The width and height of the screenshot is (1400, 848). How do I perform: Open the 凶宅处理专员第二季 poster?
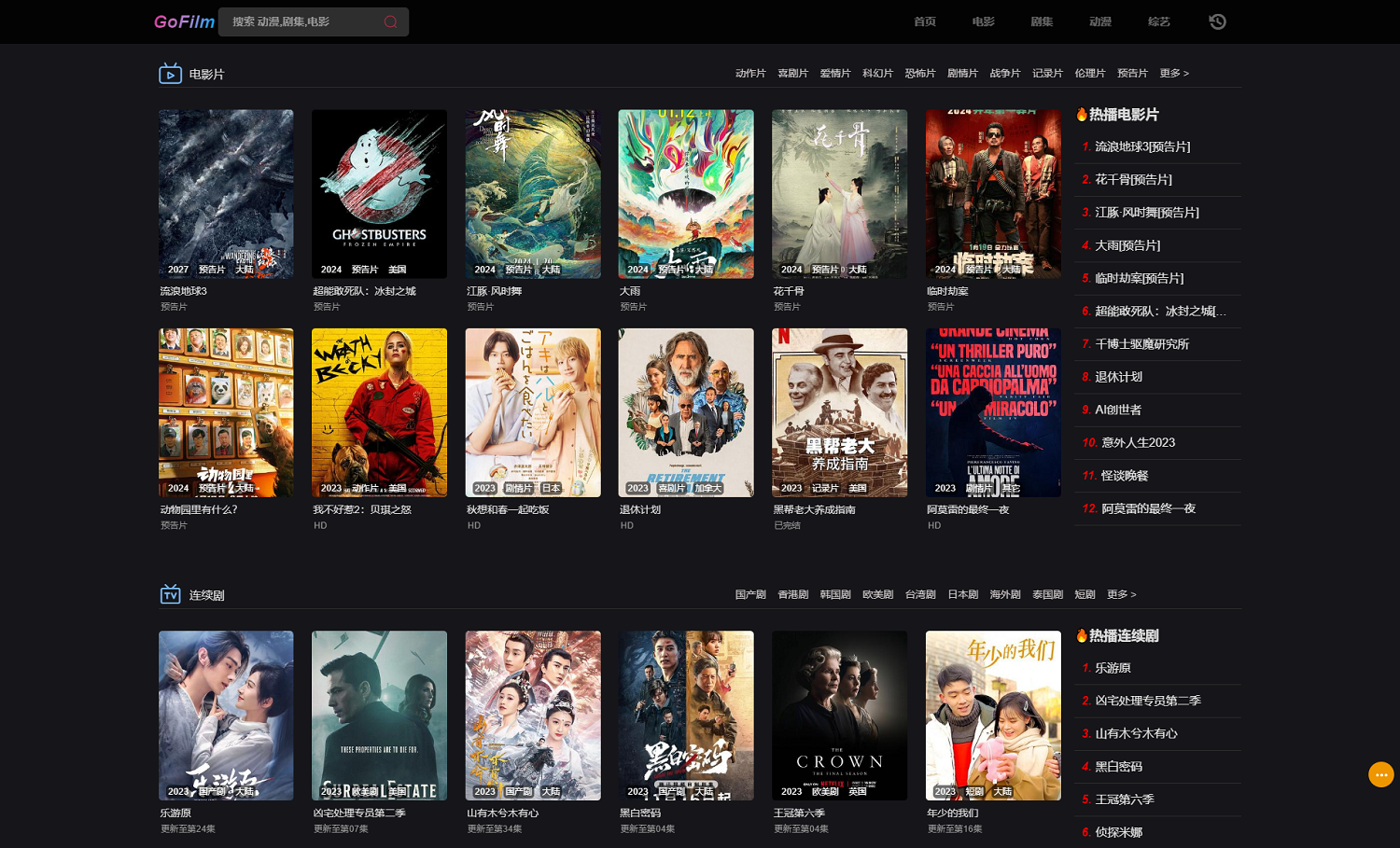point(379,716)
